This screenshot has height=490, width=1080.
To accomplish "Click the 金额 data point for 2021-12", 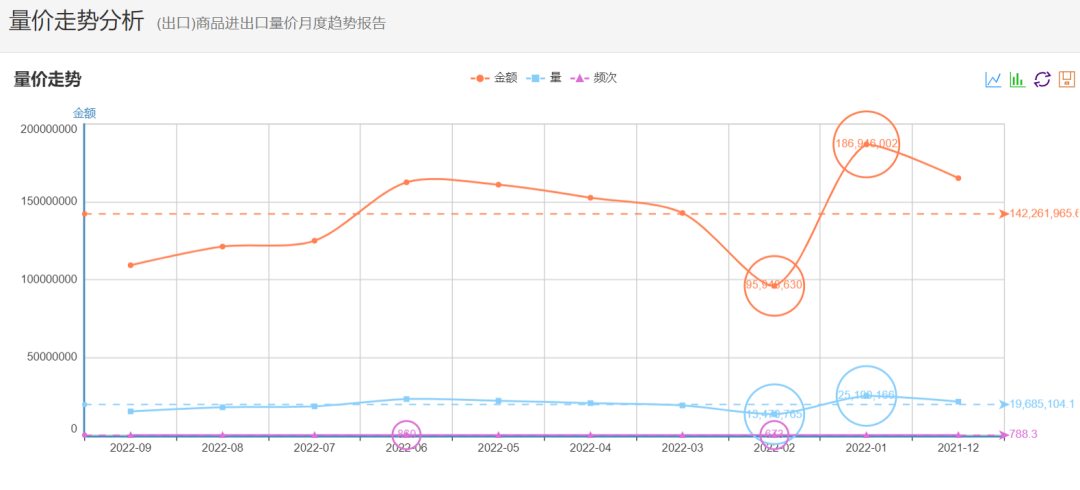I will [958, 178].
